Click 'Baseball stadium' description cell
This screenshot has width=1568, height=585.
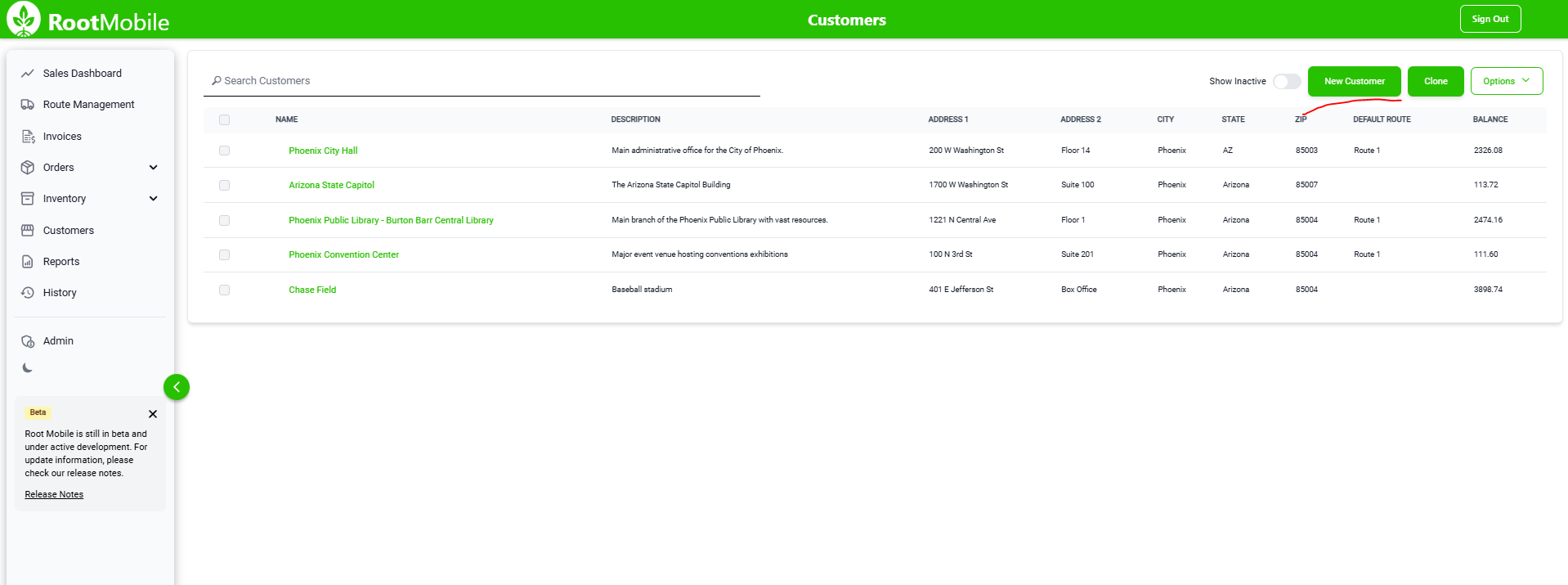[642, 290]
